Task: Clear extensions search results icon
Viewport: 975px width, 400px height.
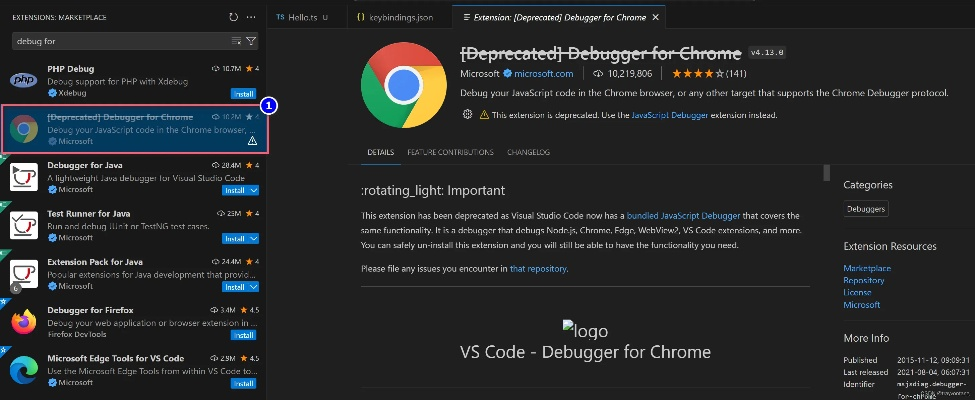Action: (236, 41)
